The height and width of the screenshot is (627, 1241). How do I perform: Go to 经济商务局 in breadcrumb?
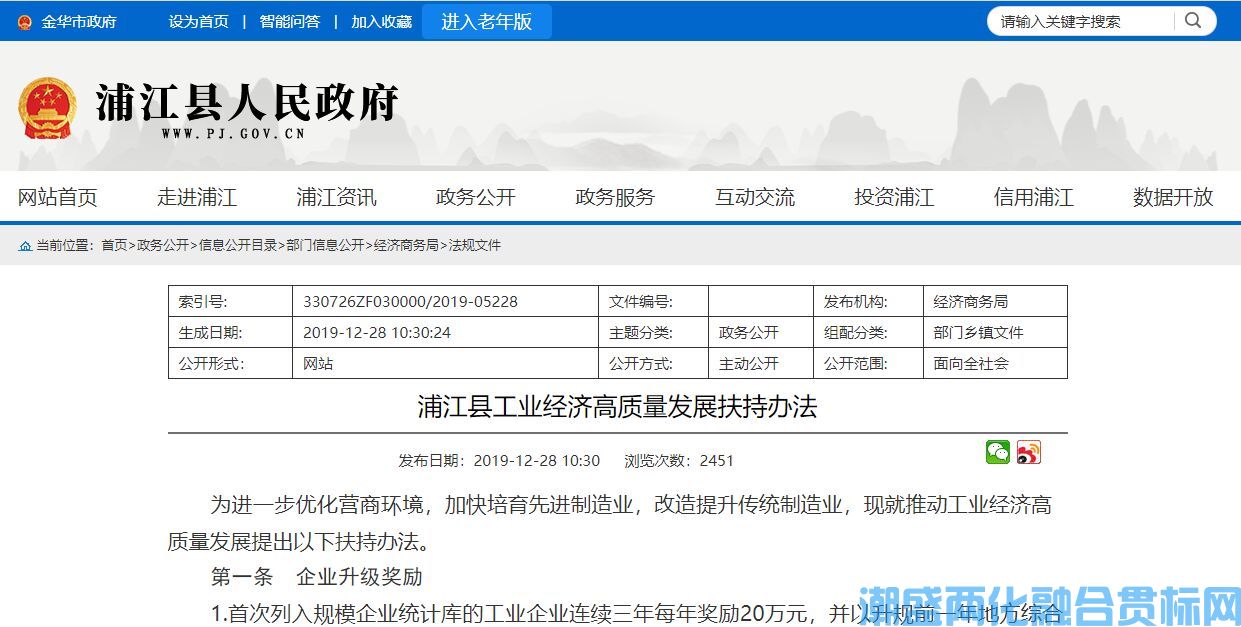click(x=406, y=245)
